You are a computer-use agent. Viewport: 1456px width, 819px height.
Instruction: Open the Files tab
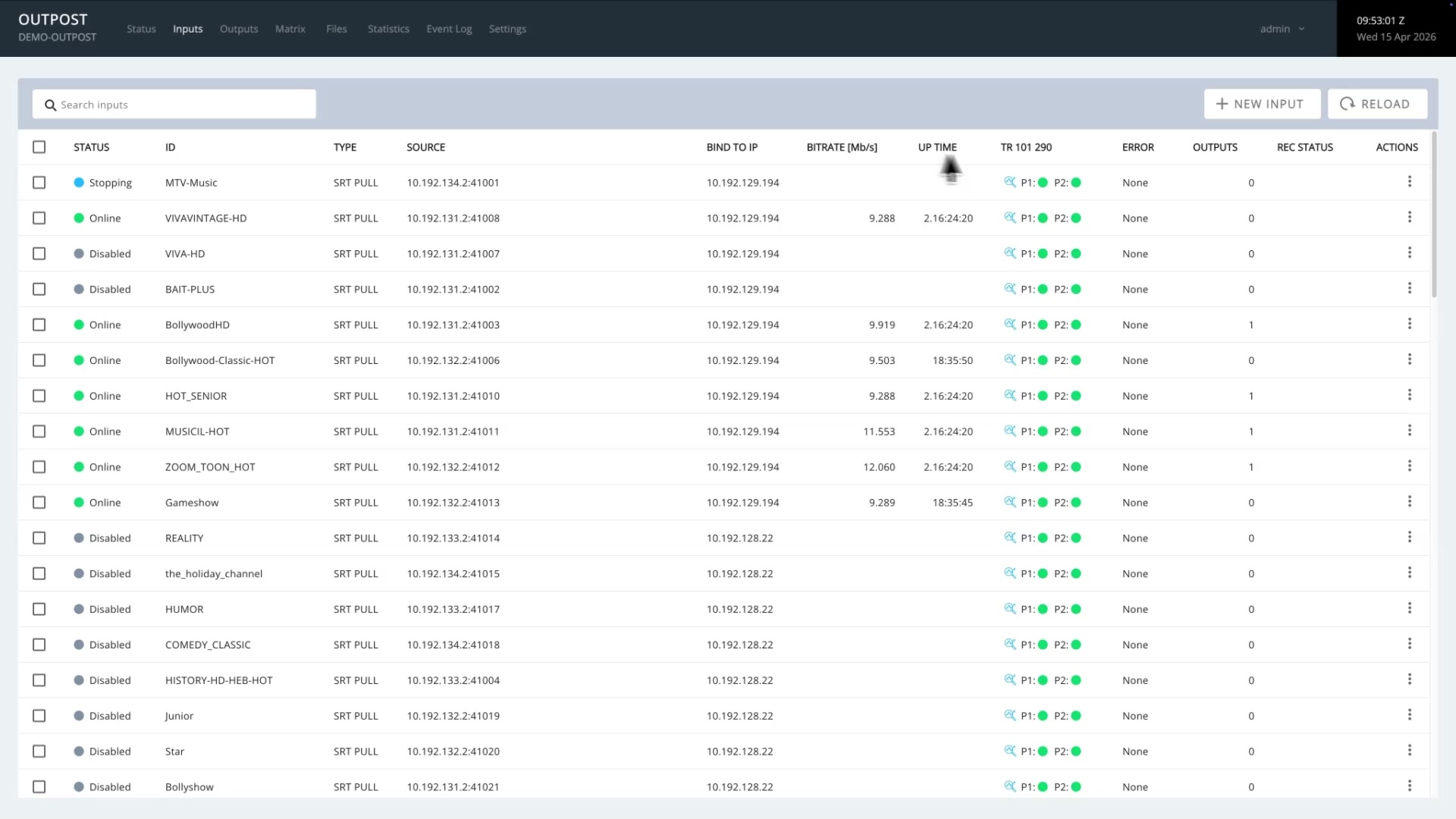coord(337,29)
